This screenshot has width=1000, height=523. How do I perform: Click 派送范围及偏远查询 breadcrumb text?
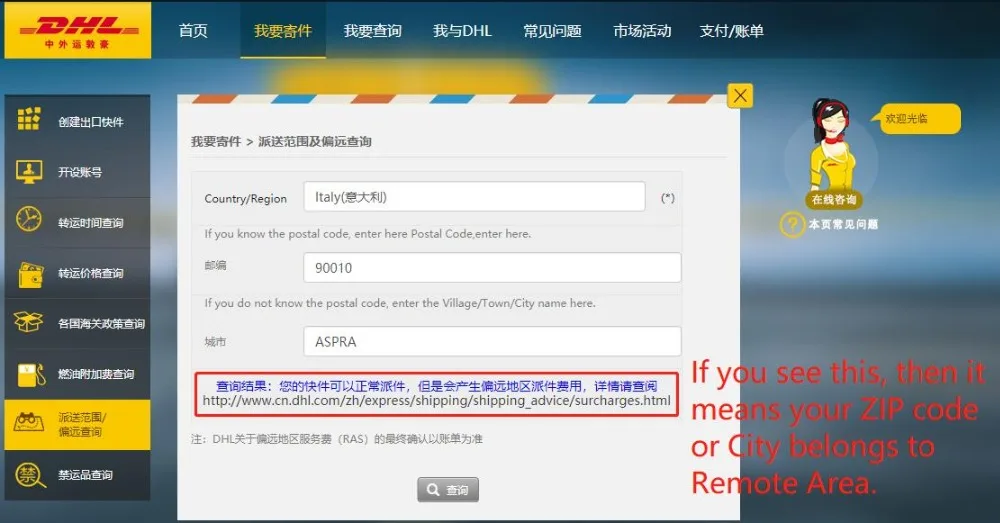coord(315,142)
